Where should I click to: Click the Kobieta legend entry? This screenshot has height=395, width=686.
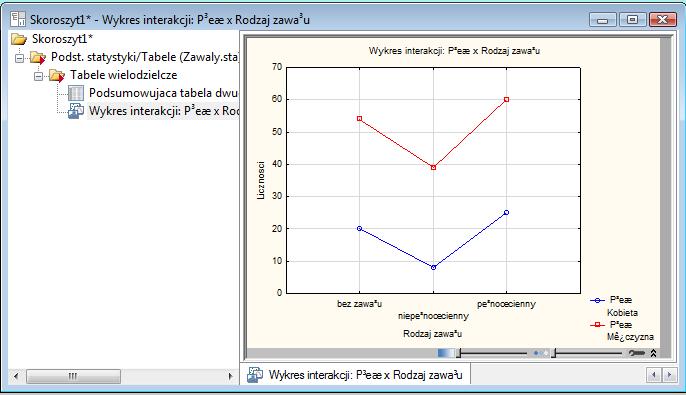622,313
